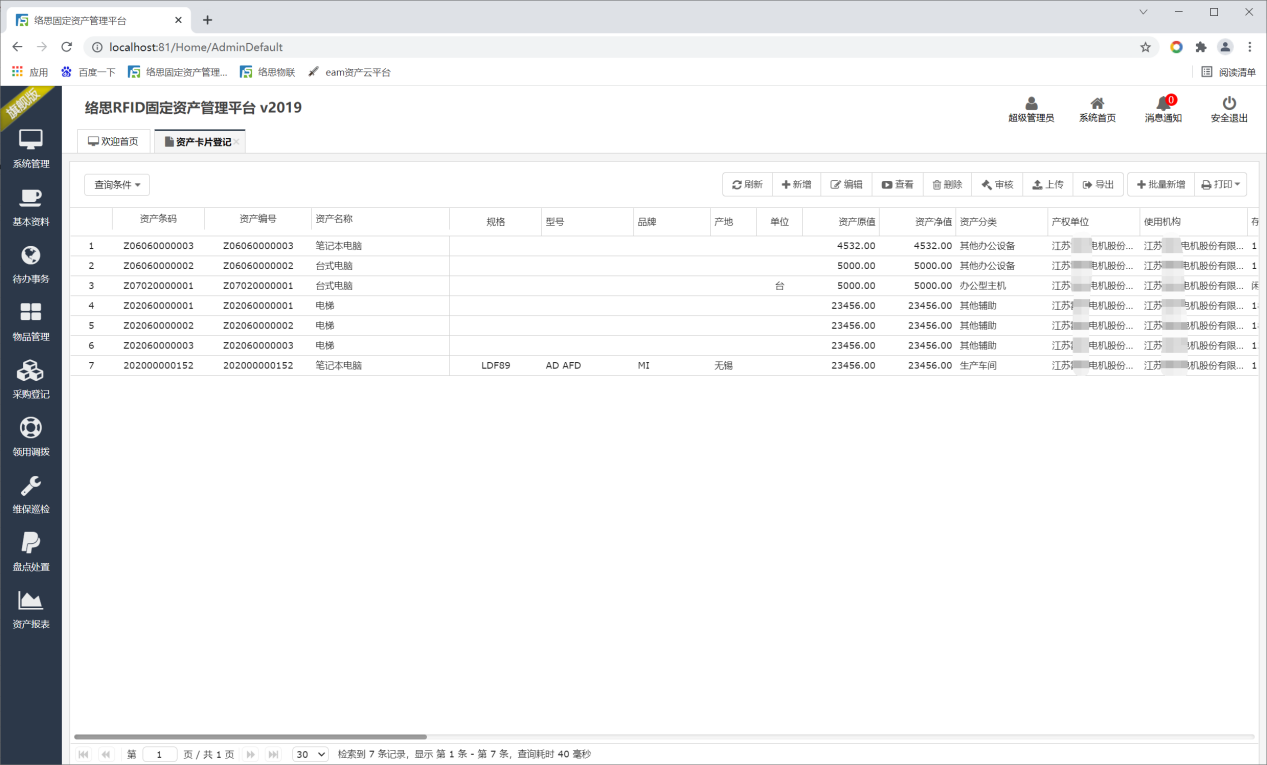Click the 资产名称 column header
Viewport: 1267px width, 765px height.
tap(380, 220)
